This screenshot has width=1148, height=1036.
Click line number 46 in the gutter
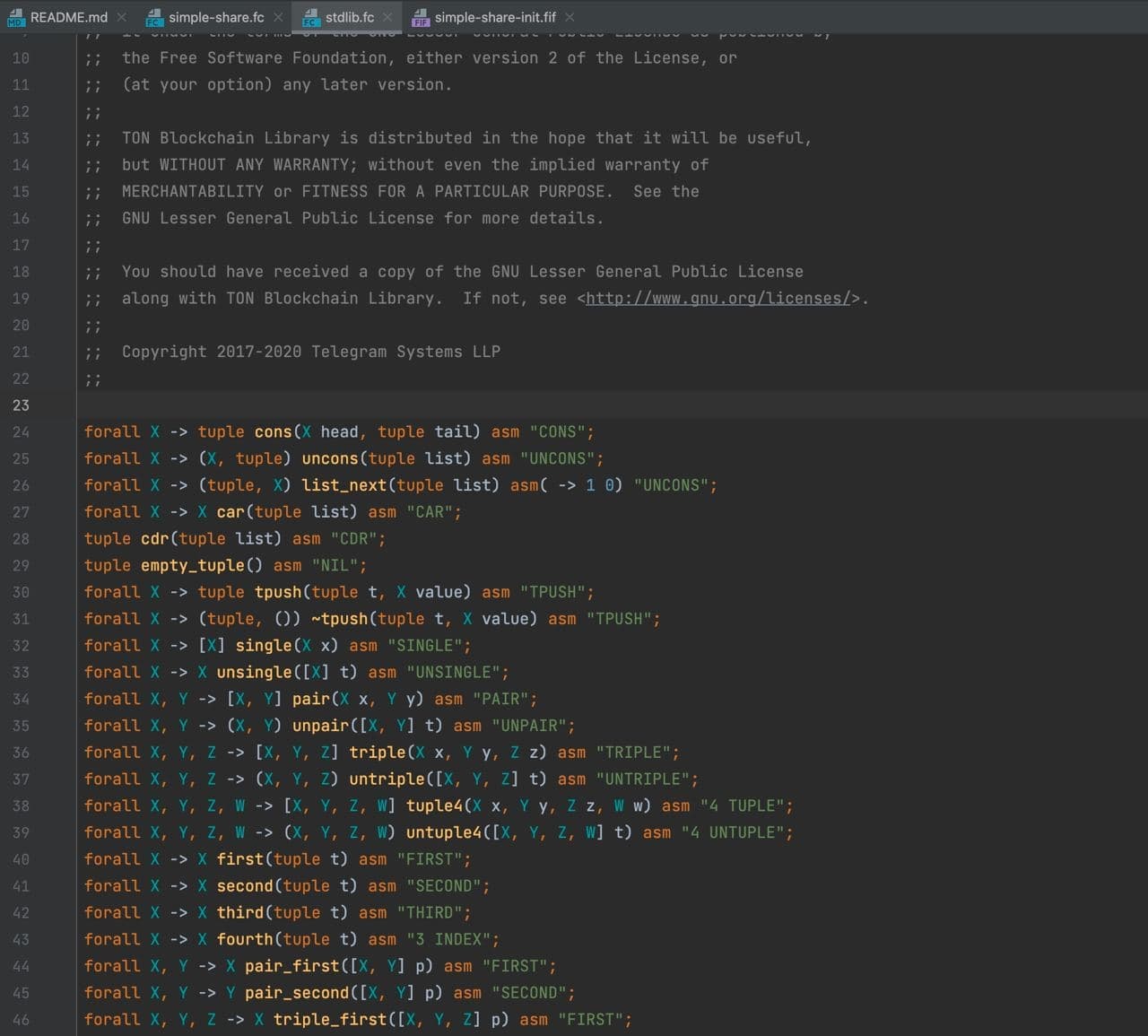21,1020
